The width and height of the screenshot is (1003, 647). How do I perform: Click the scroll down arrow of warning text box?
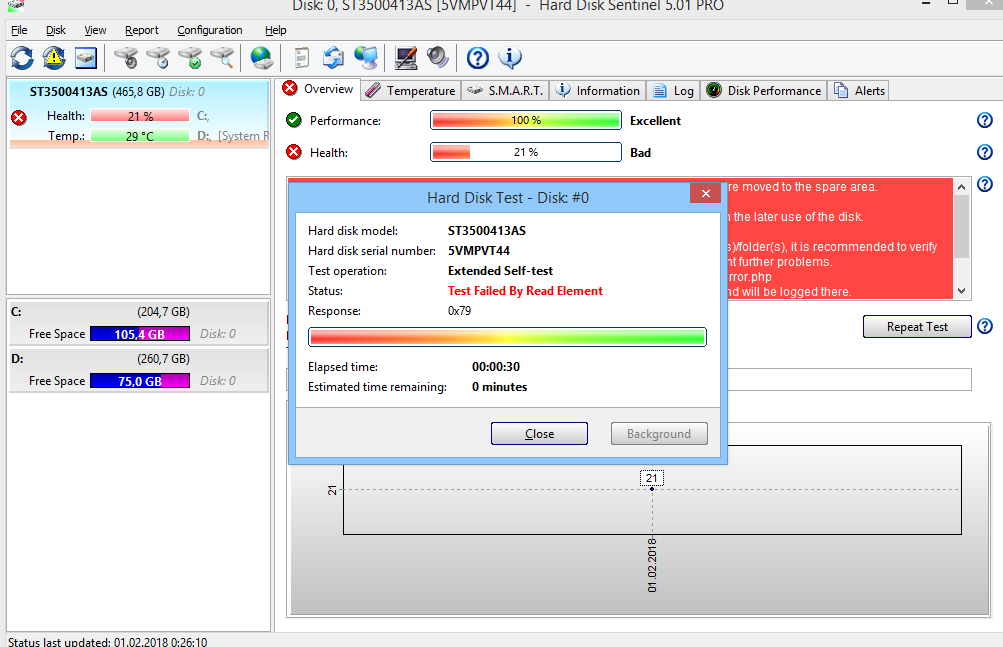(x=961, y=291)
